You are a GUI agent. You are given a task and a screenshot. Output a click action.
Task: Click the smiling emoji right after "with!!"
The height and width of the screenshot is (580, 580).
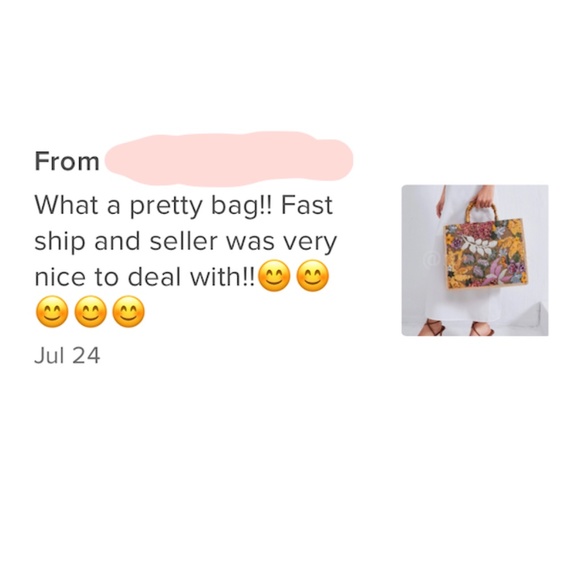point(274,276)
